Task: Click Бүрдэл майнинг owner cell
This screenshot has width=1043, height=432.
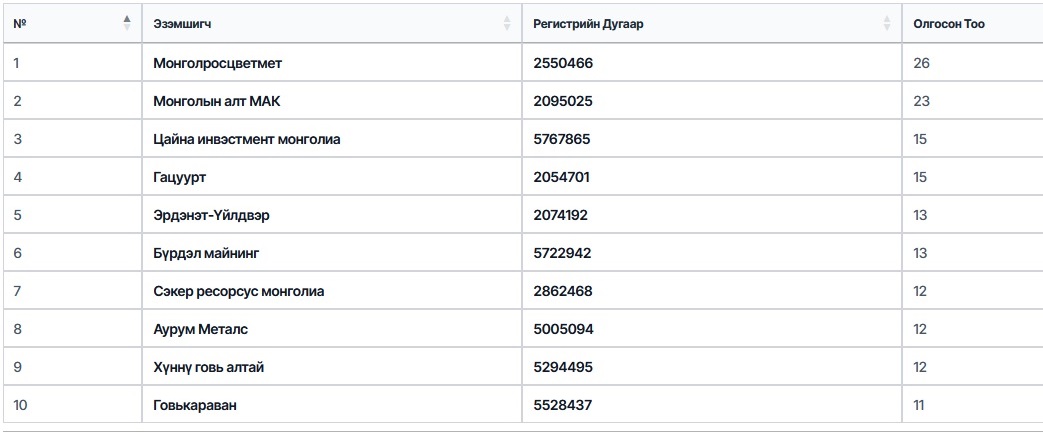Action: [207, 253]
